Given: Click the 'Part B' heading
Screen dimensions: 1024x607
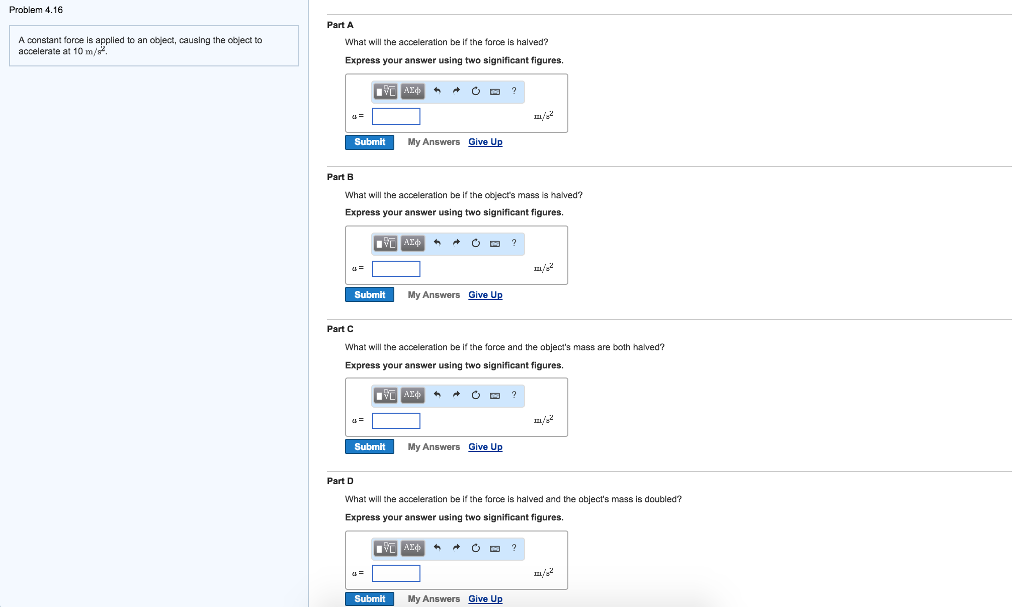Looking at the screenshot, I should 340,177.
